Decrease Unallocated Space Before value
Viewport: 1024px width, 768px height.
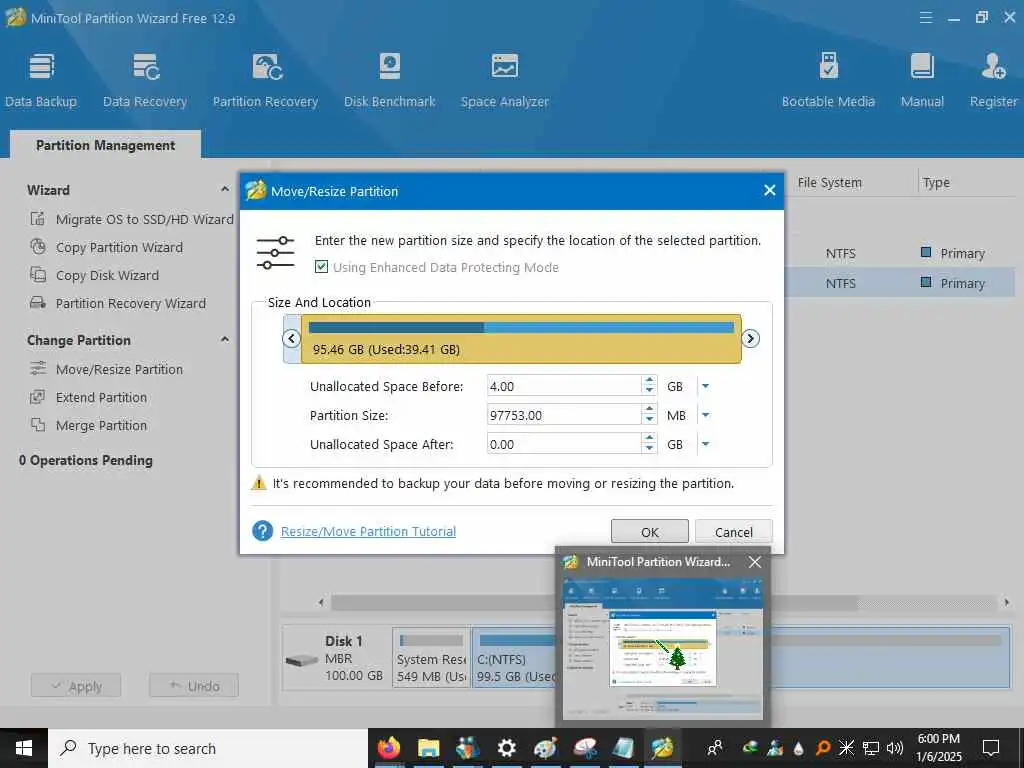pos(649,391)
